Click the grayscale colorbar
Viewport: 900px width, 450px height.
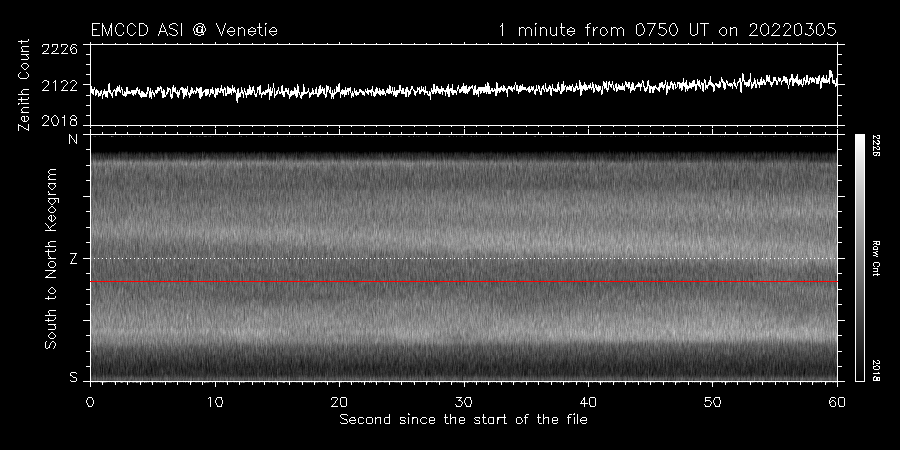tap(860, 258)
